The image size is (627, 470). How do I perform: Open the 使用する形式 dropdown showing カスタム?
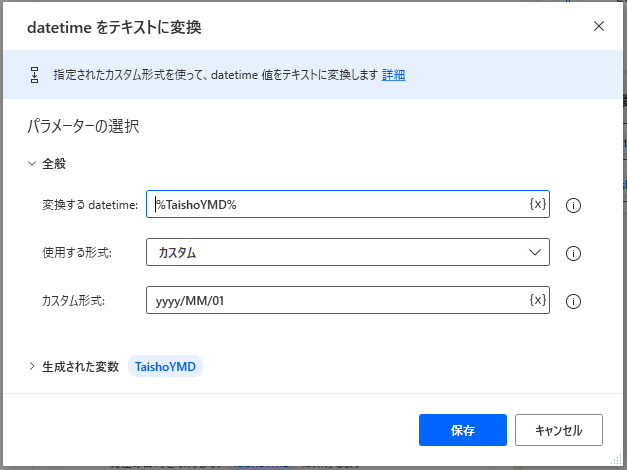point(348,253)
